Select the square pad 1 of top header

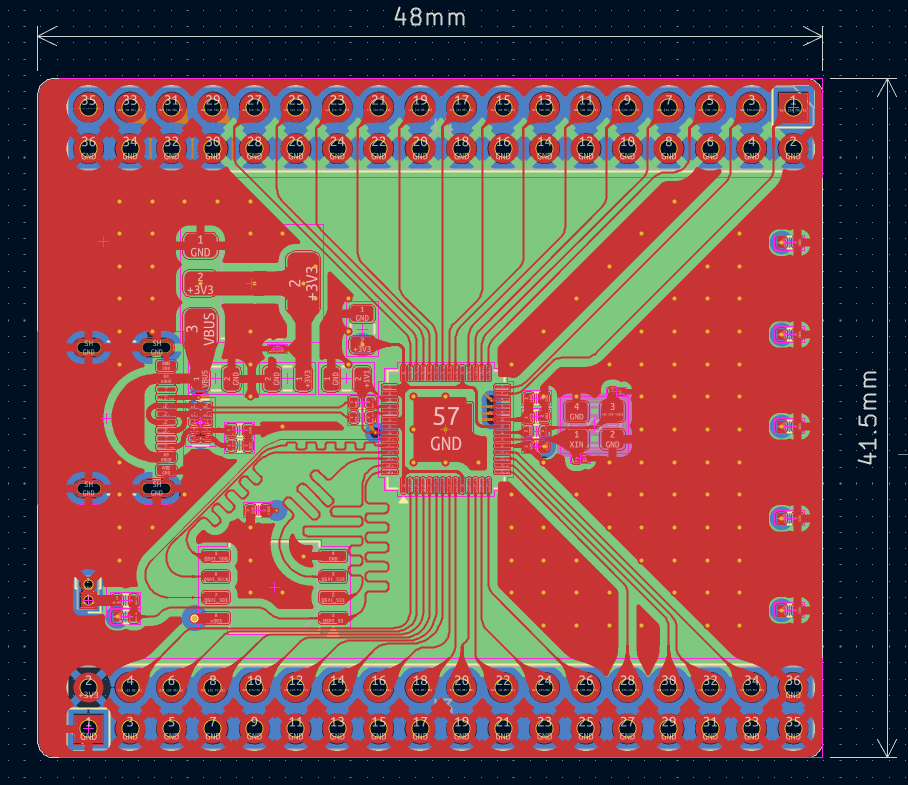click(793, 107)
